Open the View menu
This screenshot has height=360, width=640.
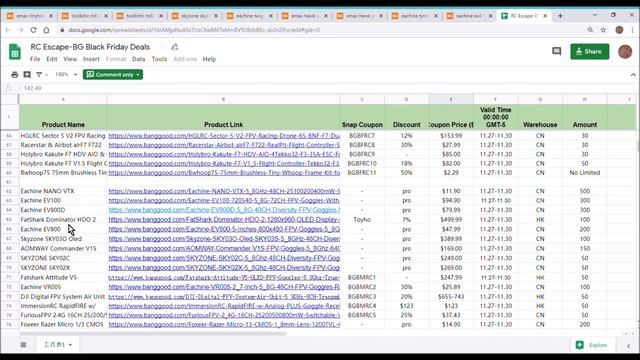point(70,59)
